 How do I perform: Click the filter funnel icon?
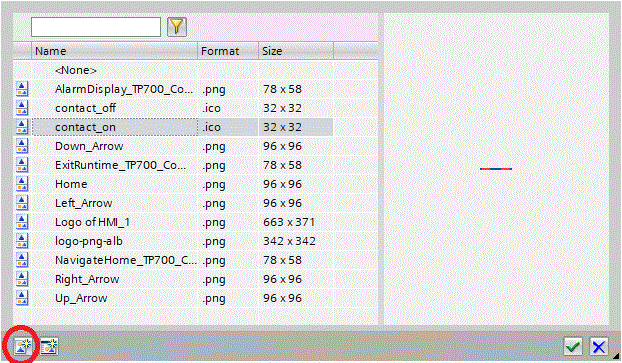point(177,27)
